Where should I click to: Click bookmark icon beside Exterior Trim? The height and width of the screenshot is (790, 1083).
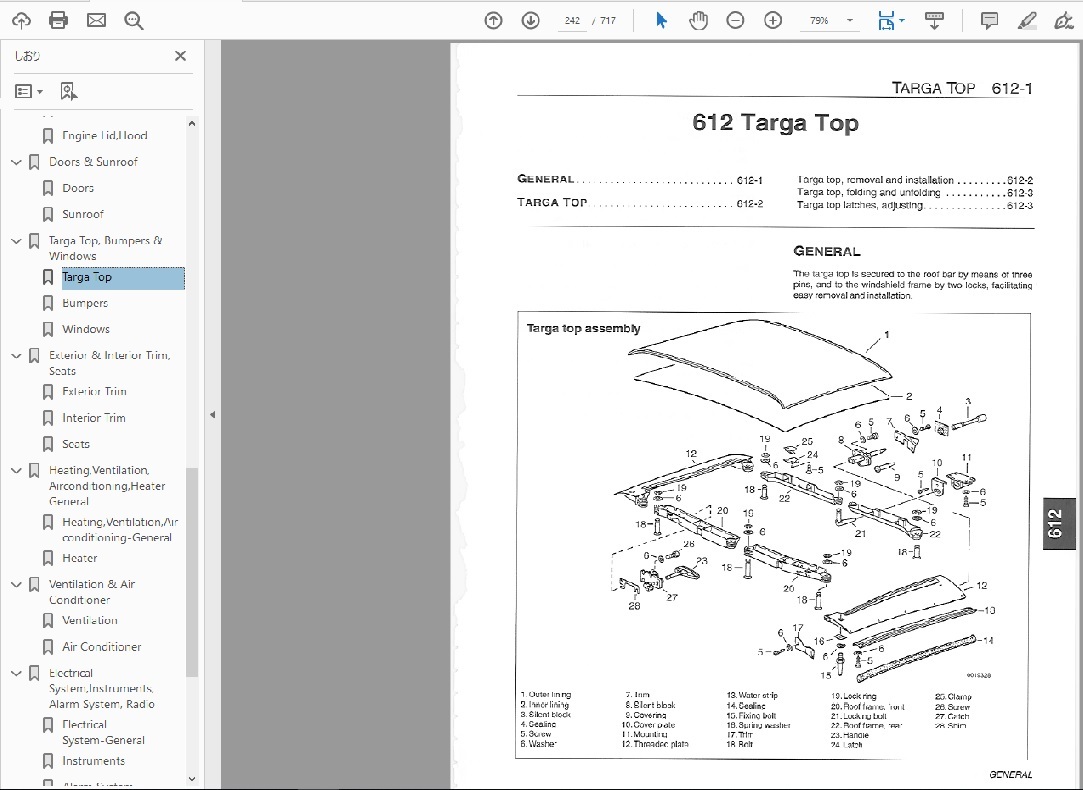pos(48,392)
